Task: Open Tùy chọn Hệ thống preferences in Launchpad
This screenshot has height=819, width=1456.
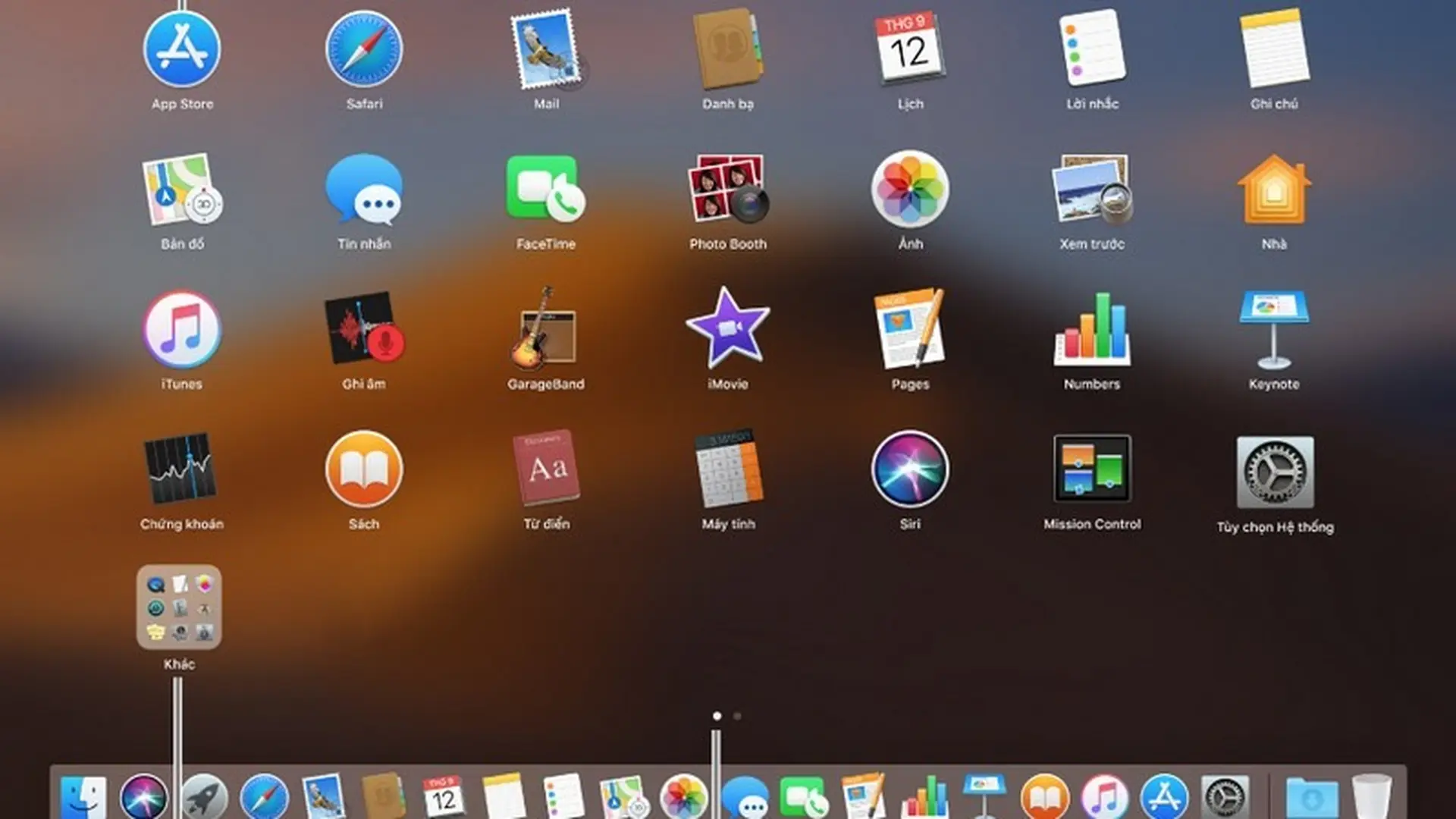Action: pyautogui.click(x=1276, y=472)
